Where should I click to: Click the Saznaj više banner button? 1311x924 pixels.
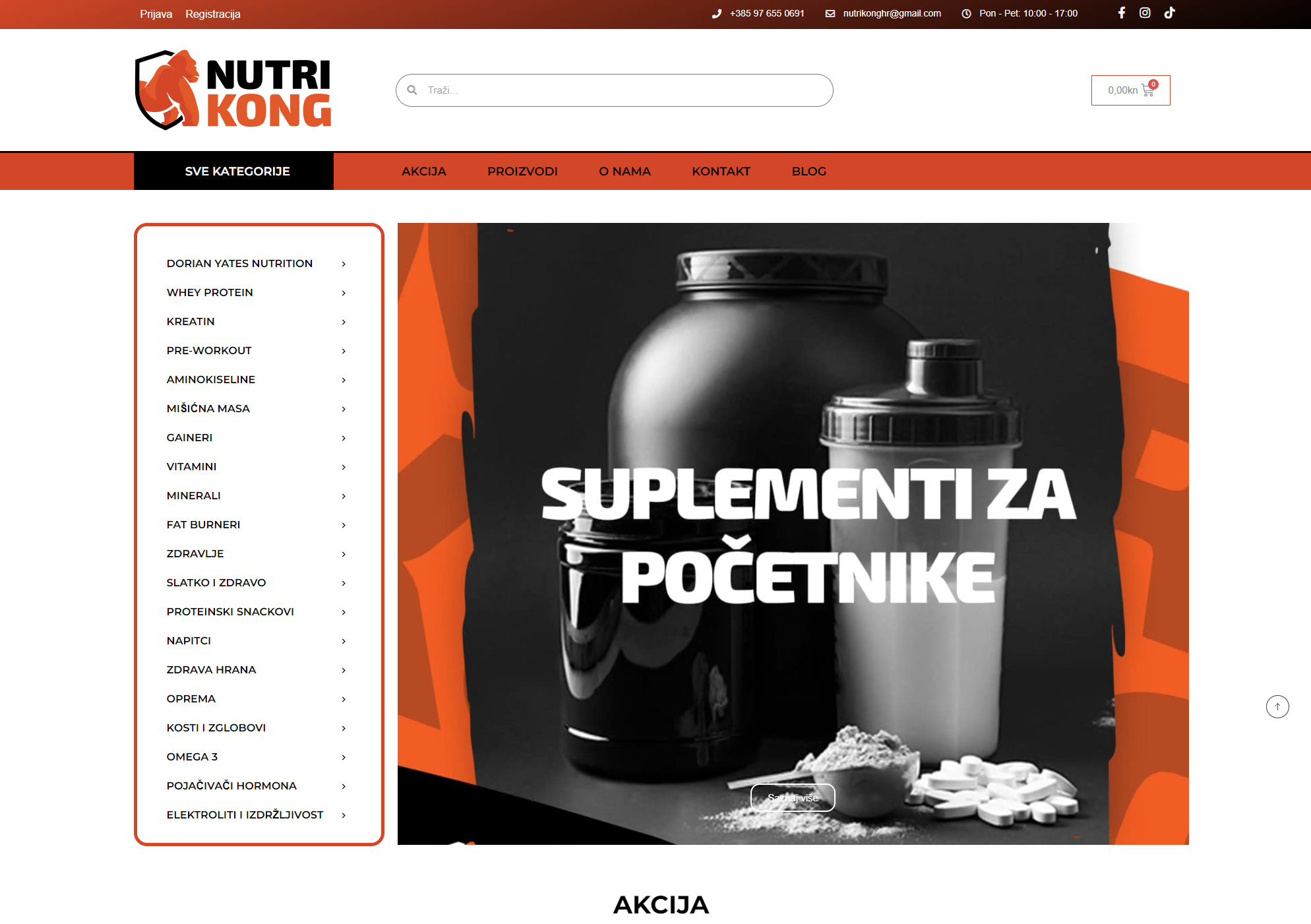pyautogui.click(x=793, y=798)
